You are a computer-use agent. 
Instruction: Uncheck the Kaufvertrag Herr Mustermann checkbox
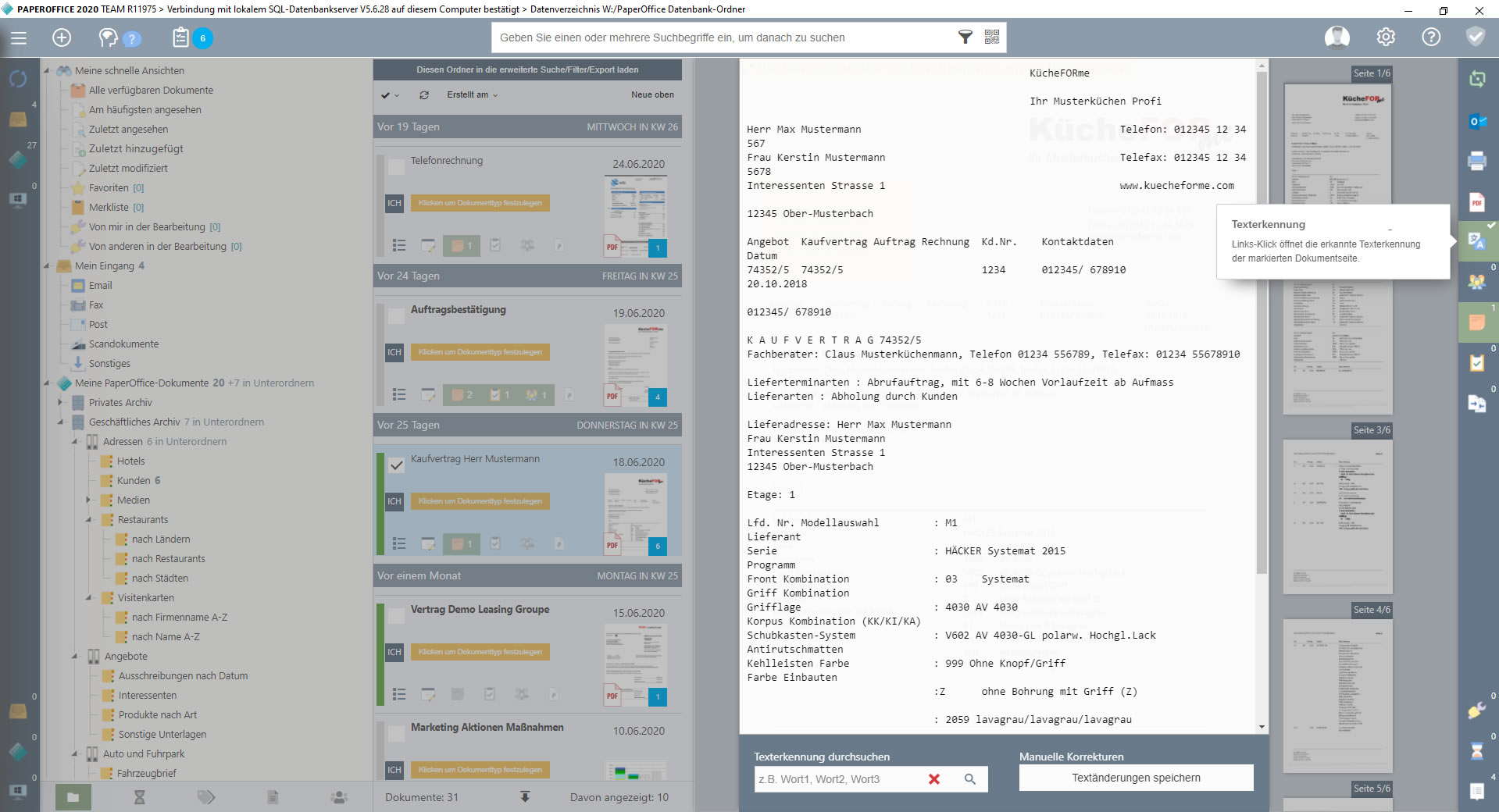tap(397, 465)
